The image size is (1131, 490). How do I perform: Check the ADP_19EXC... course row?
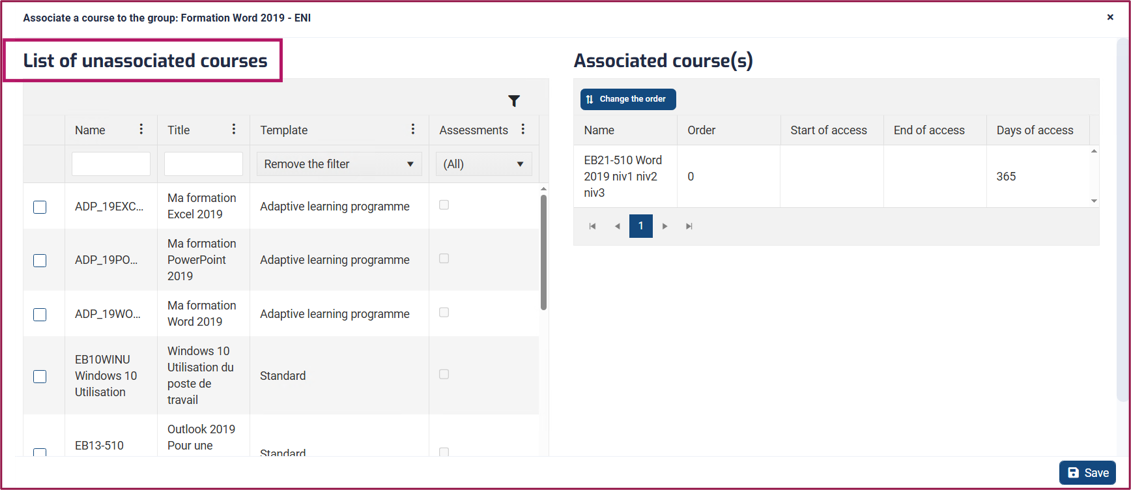pyautogui.click(x=40, y=207)
